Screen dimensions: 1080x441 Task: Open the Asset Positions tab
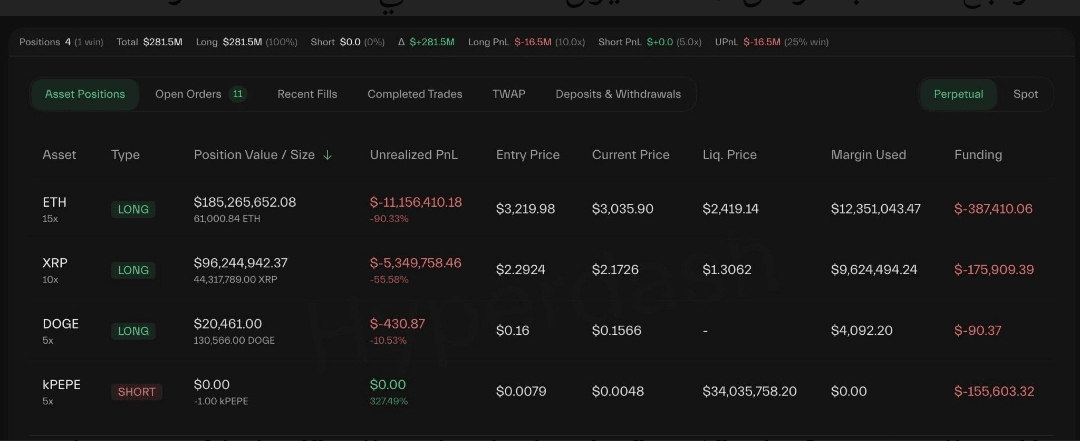pyautogui.click(x=85, y=94)
